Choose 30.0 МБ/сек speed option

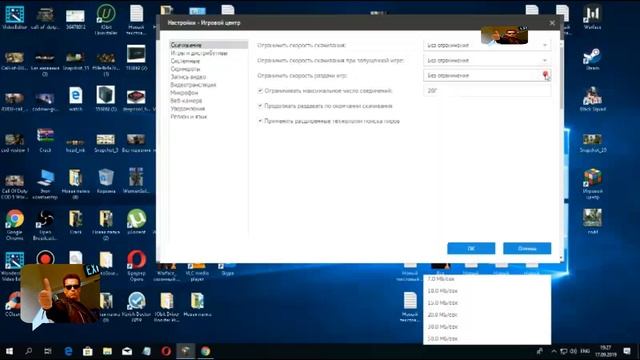[x=487, y=327]
